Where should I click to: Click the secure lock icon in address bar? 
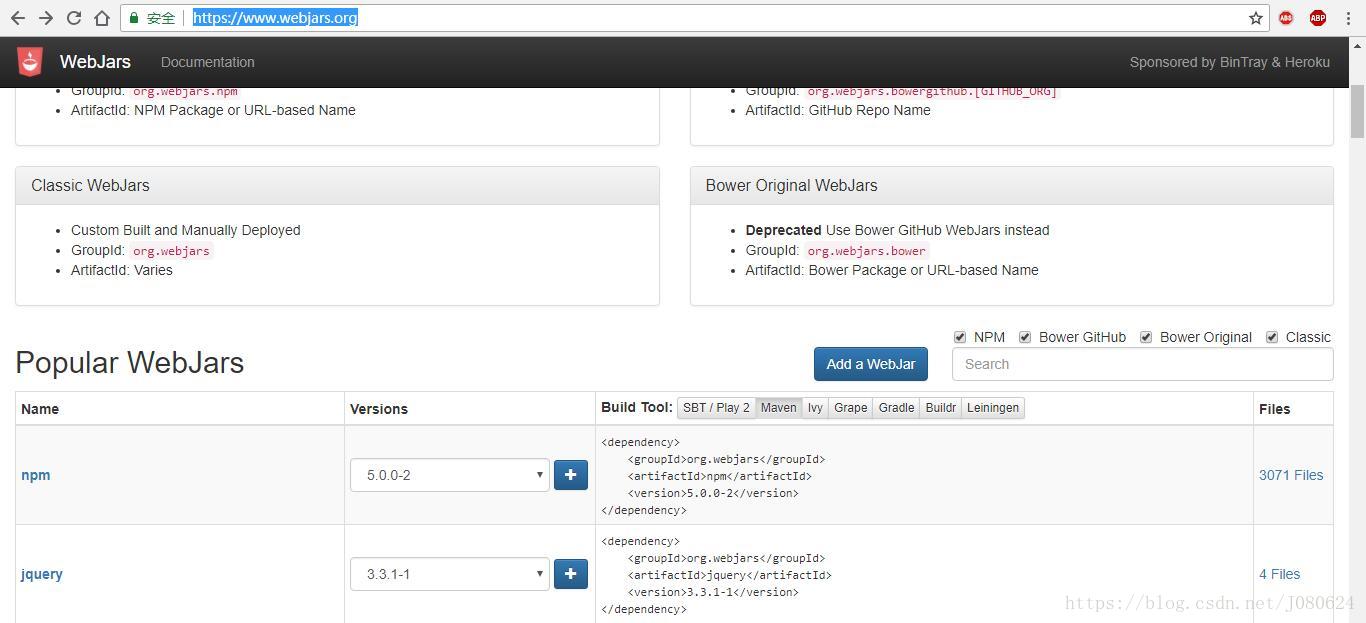pyautogui.click(x=134, y=18)
